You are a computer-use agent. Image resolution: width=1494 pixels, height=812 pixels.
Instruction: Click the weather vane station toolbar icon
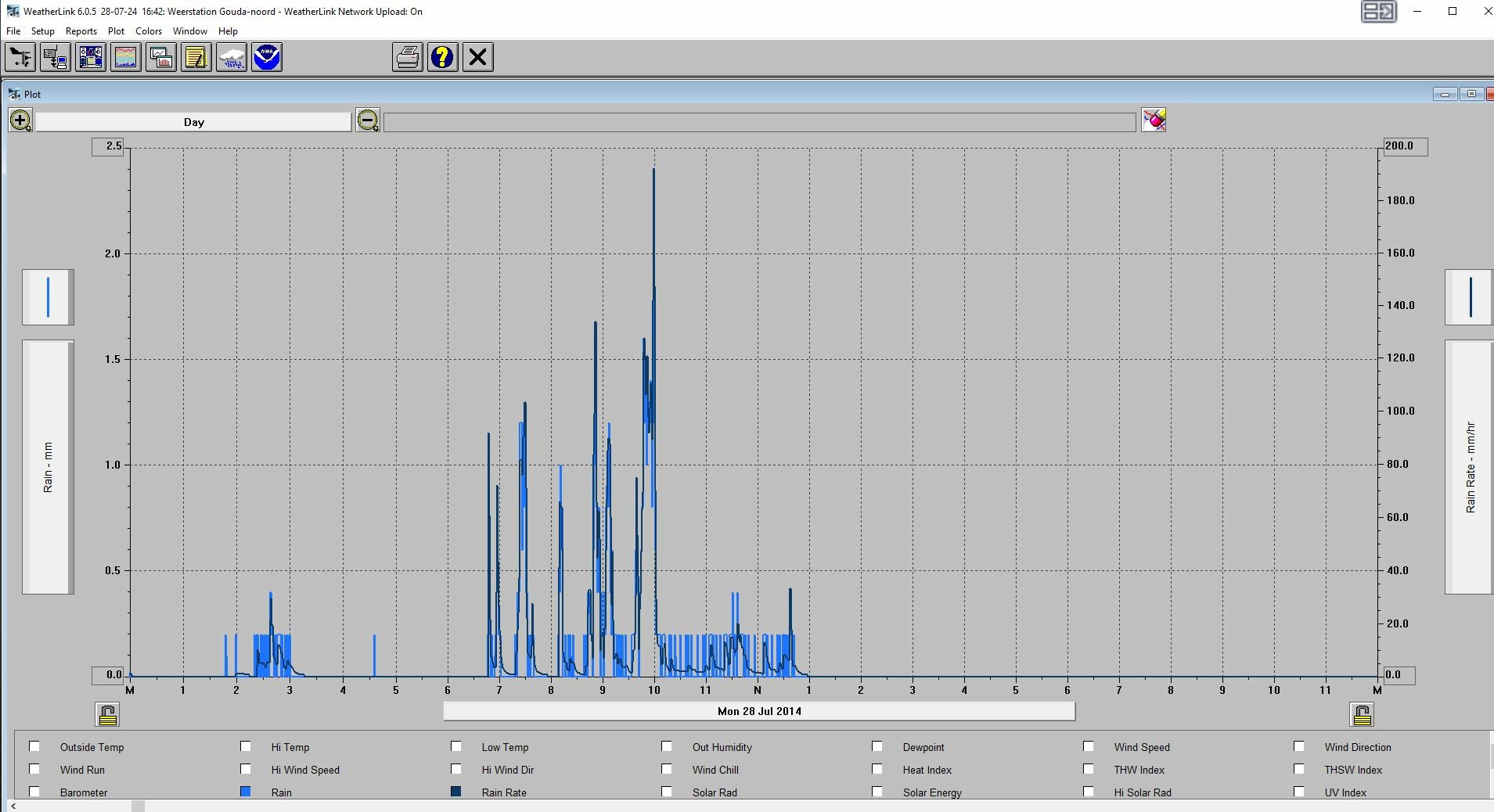click(x=20, y=57)
